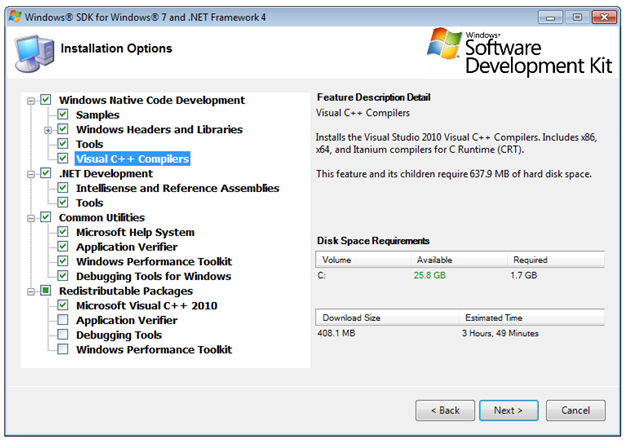
Task: Uncheck the Visual C++ Compilers checkbox
Action: (x=62, y=158)
